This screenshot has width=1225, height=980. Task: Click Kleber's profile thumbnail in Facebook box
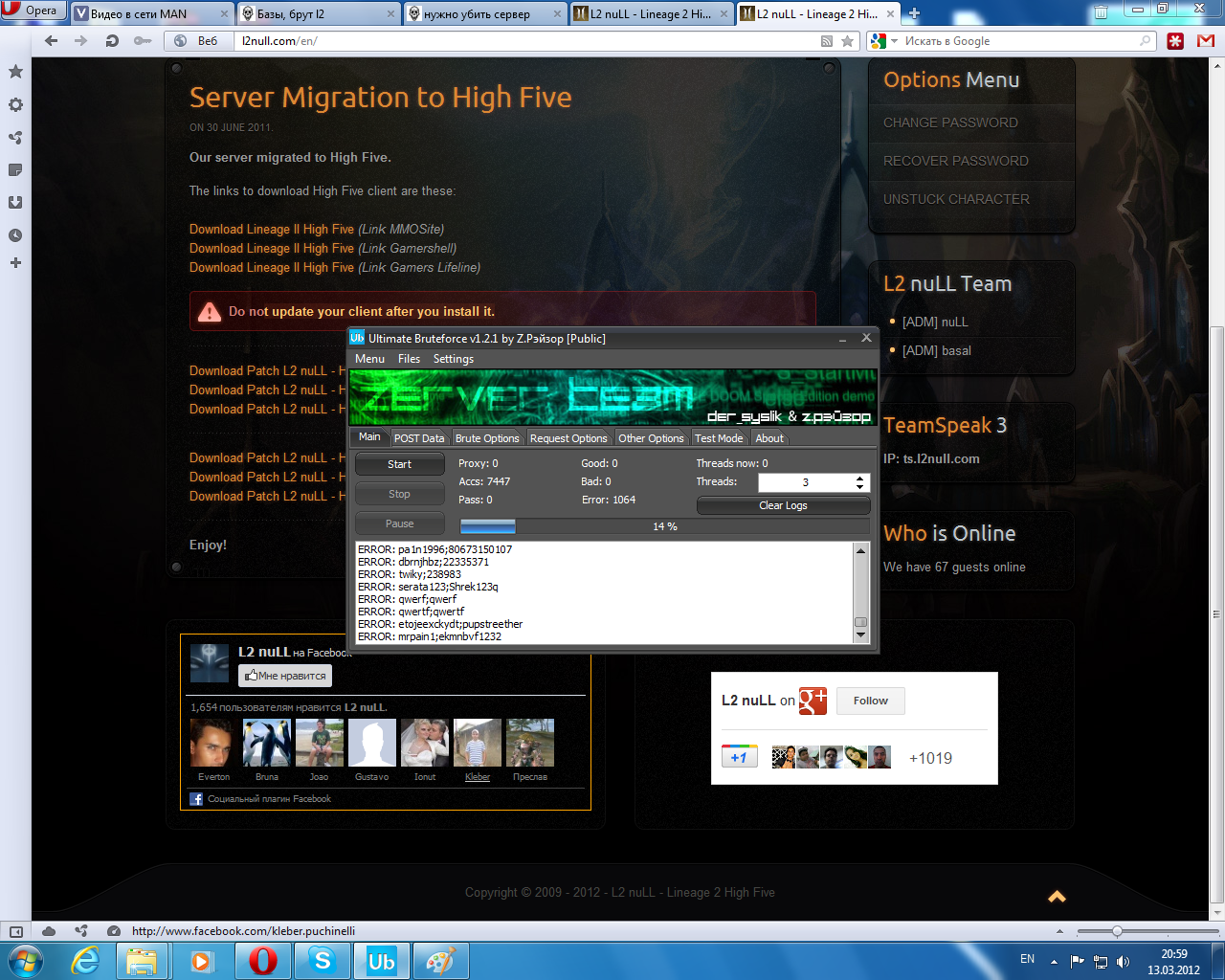[x=478, y=743]
